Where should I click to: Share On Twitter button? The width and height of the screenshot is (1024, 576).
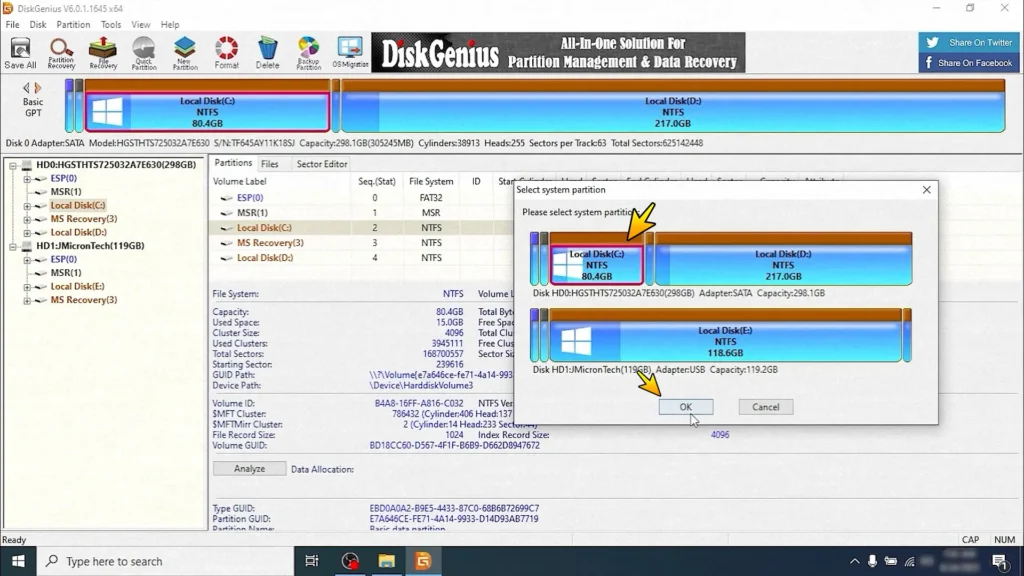click(969, 42)
